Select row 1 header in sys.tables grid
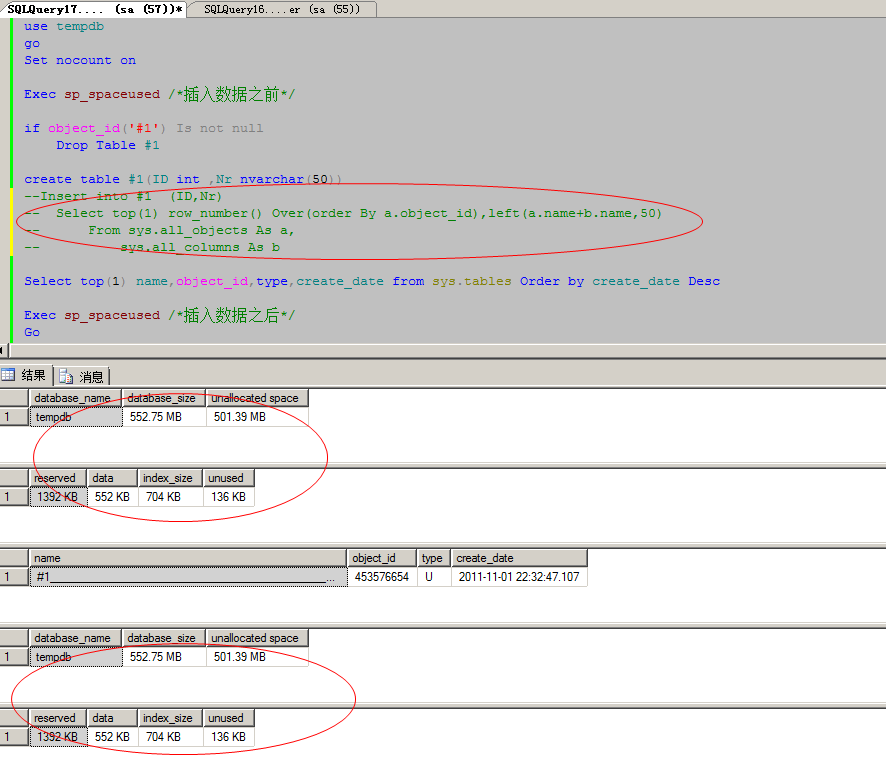This screenshot has height=761, width=886. point(14,577)
